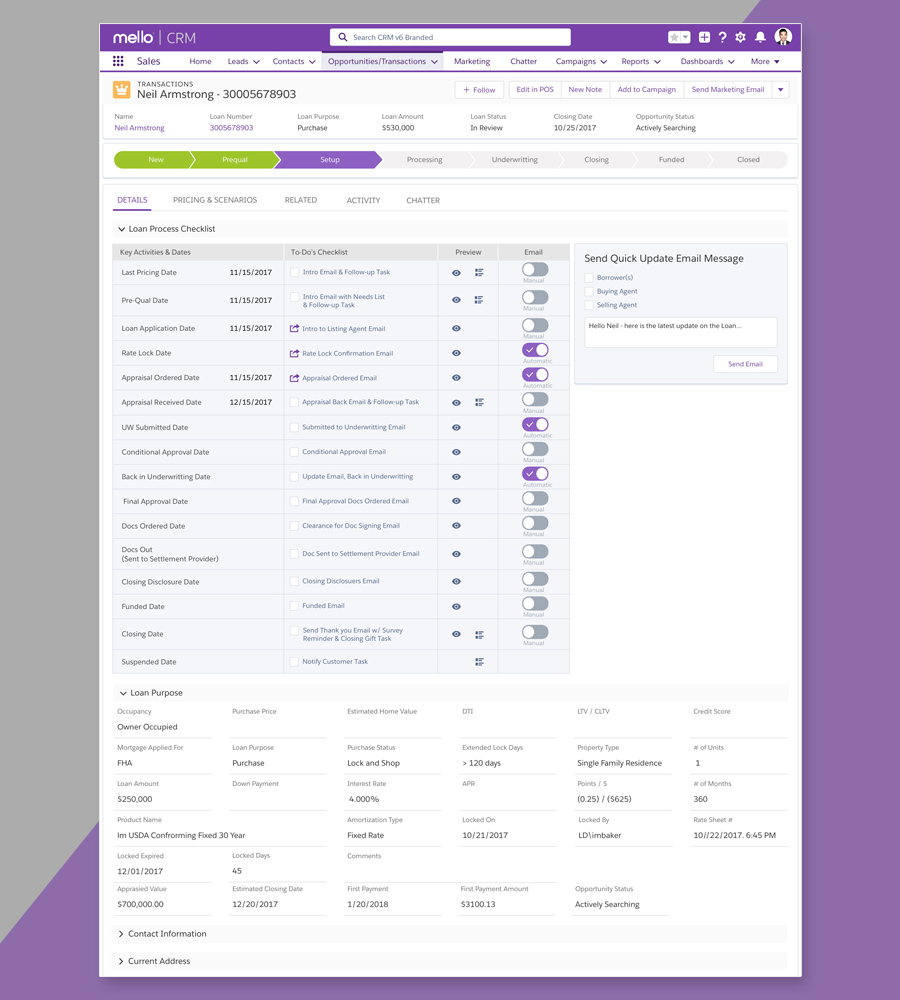
Task: Enable email toggle for Intro Email & Follow-up Task
Action: tap(535, 269)
